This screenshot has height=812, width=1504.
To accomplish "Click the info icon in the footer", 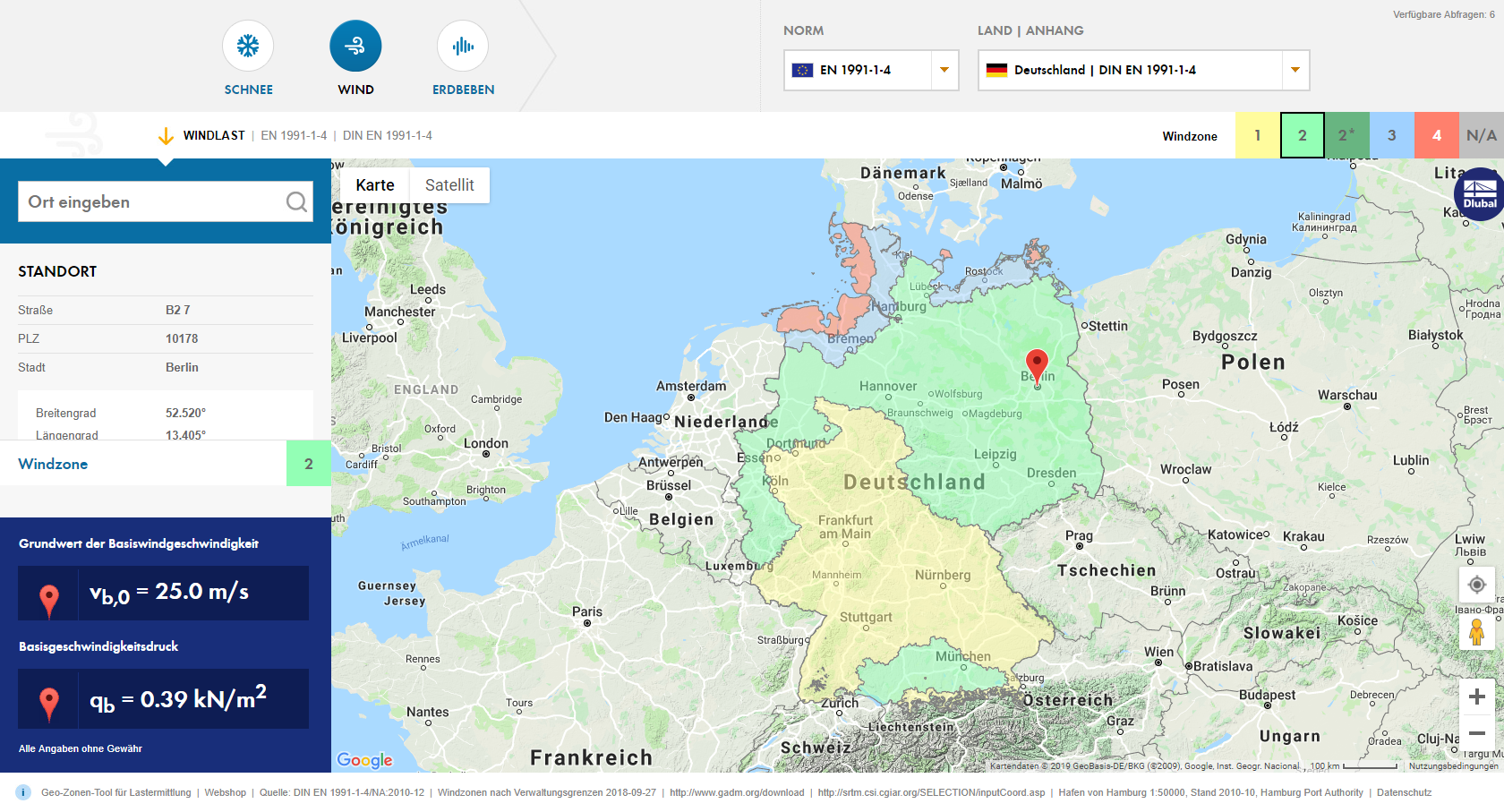I will (x=21, y=792).
